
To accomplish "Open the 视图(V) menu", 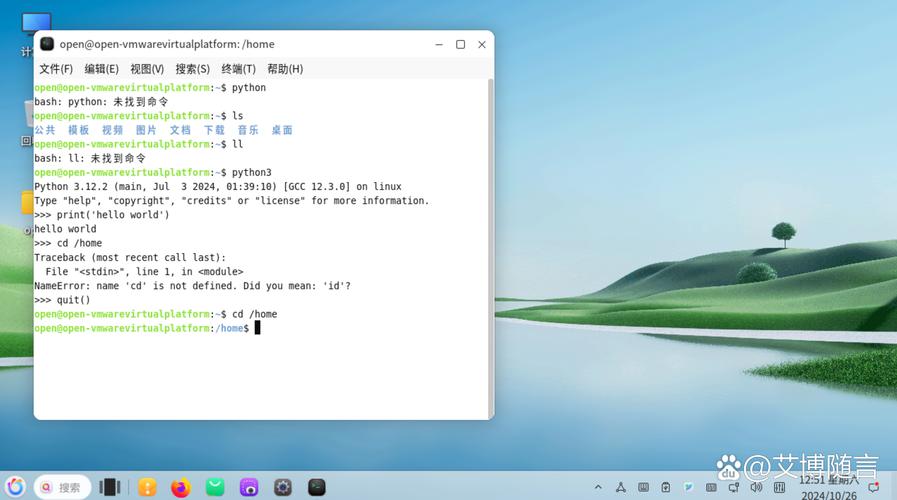I will (x=147, y=69).
